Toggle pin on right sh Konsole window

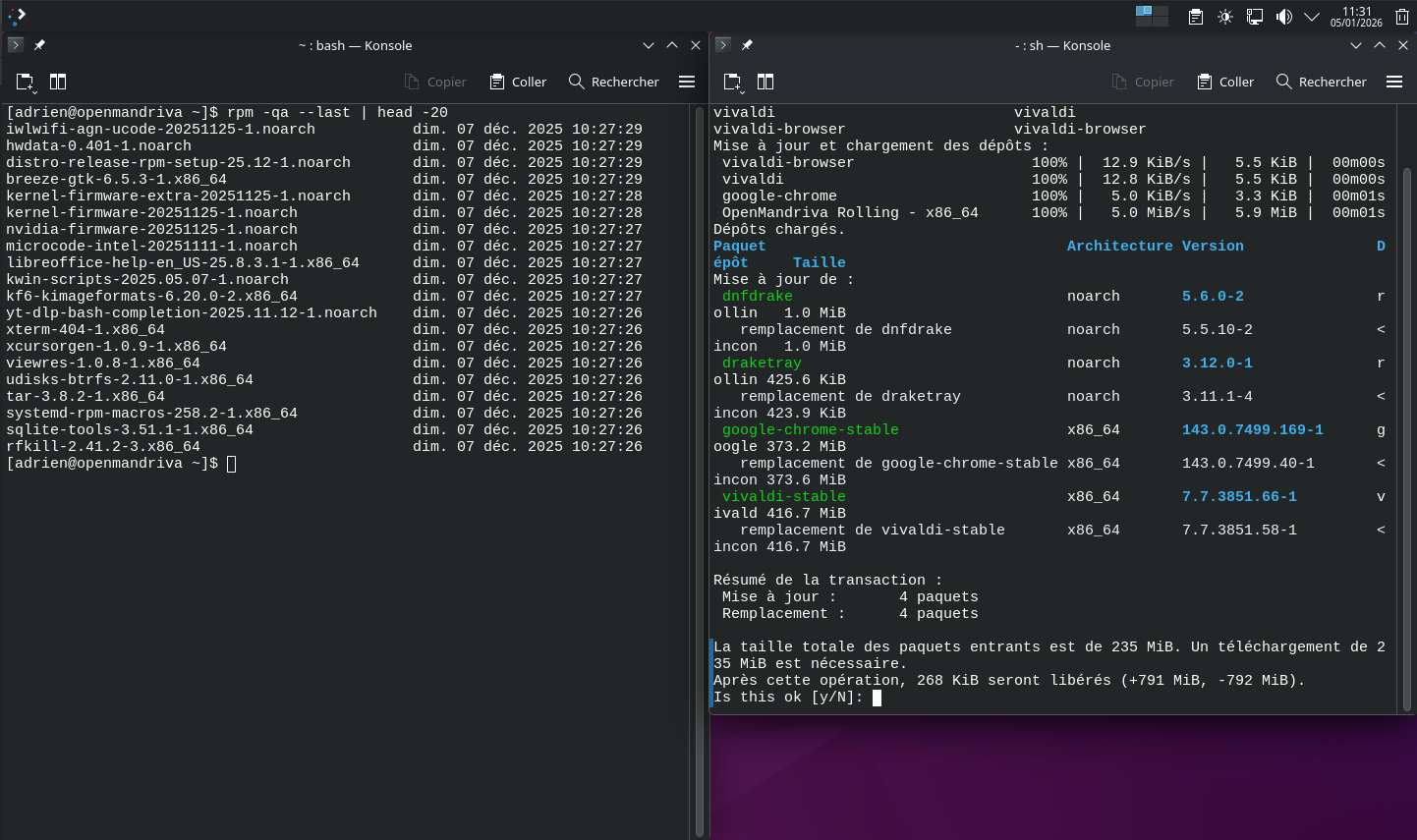(x=747, y=45)
